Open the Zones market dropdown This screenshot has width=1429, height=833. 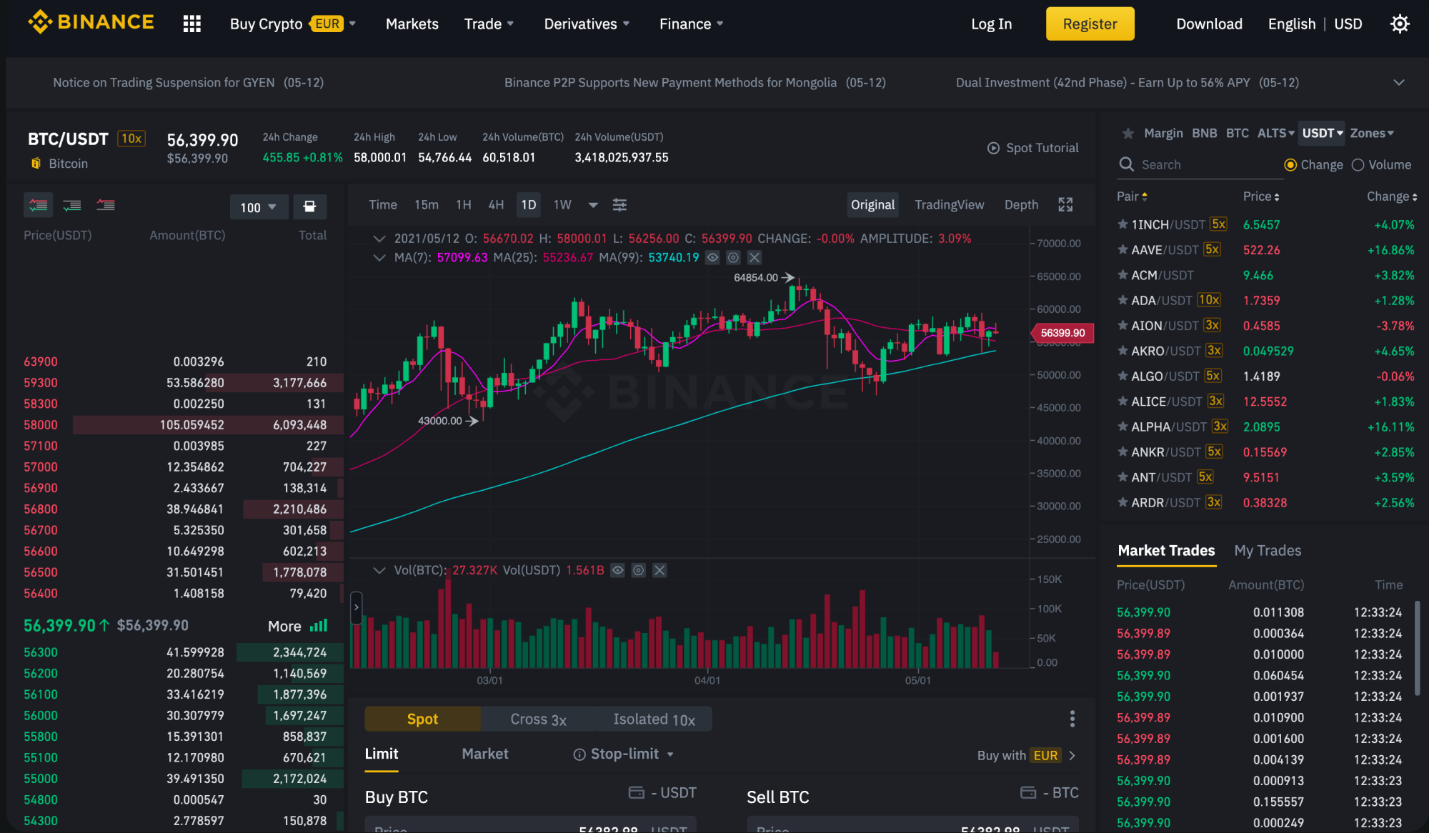click(1372, 133)
